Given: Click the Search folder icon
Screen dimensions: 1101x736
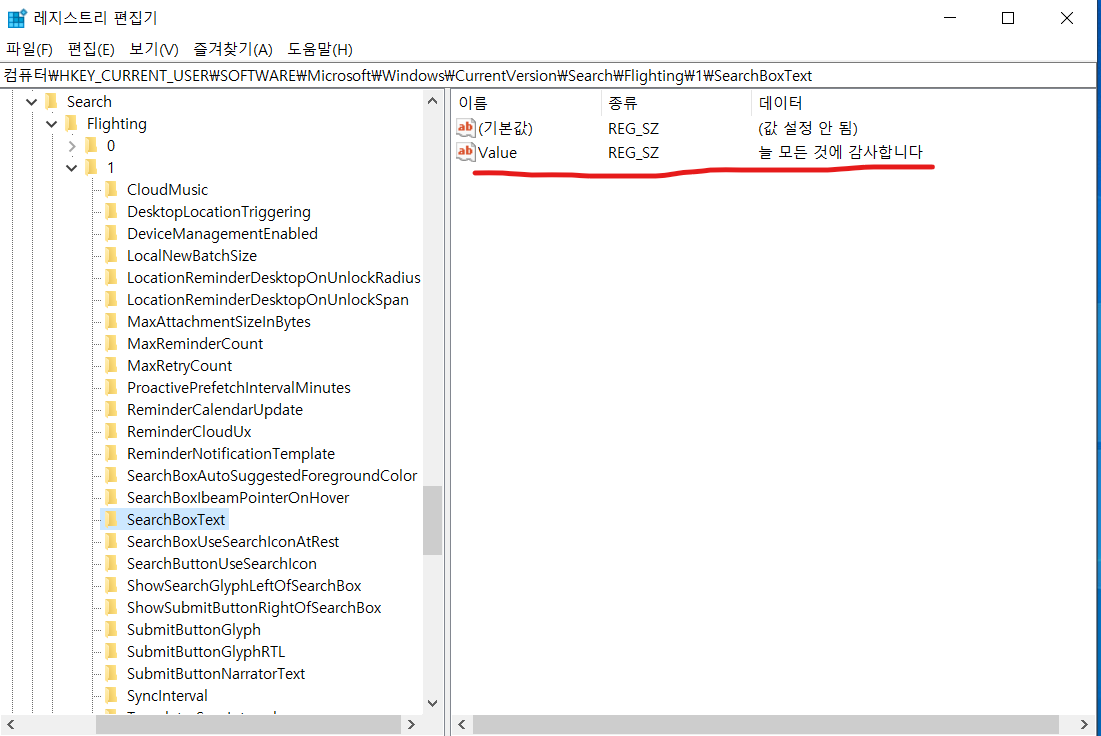Looking at the screenshot, I should pyautogui.click(x=51, y=102).
